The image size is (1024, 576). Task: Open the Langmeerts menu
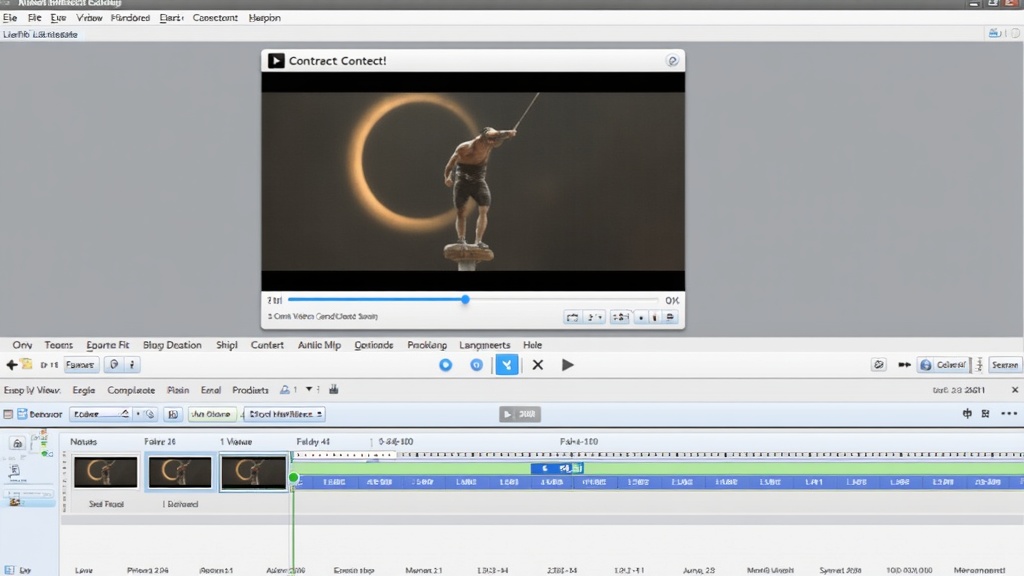coord(485,345)
